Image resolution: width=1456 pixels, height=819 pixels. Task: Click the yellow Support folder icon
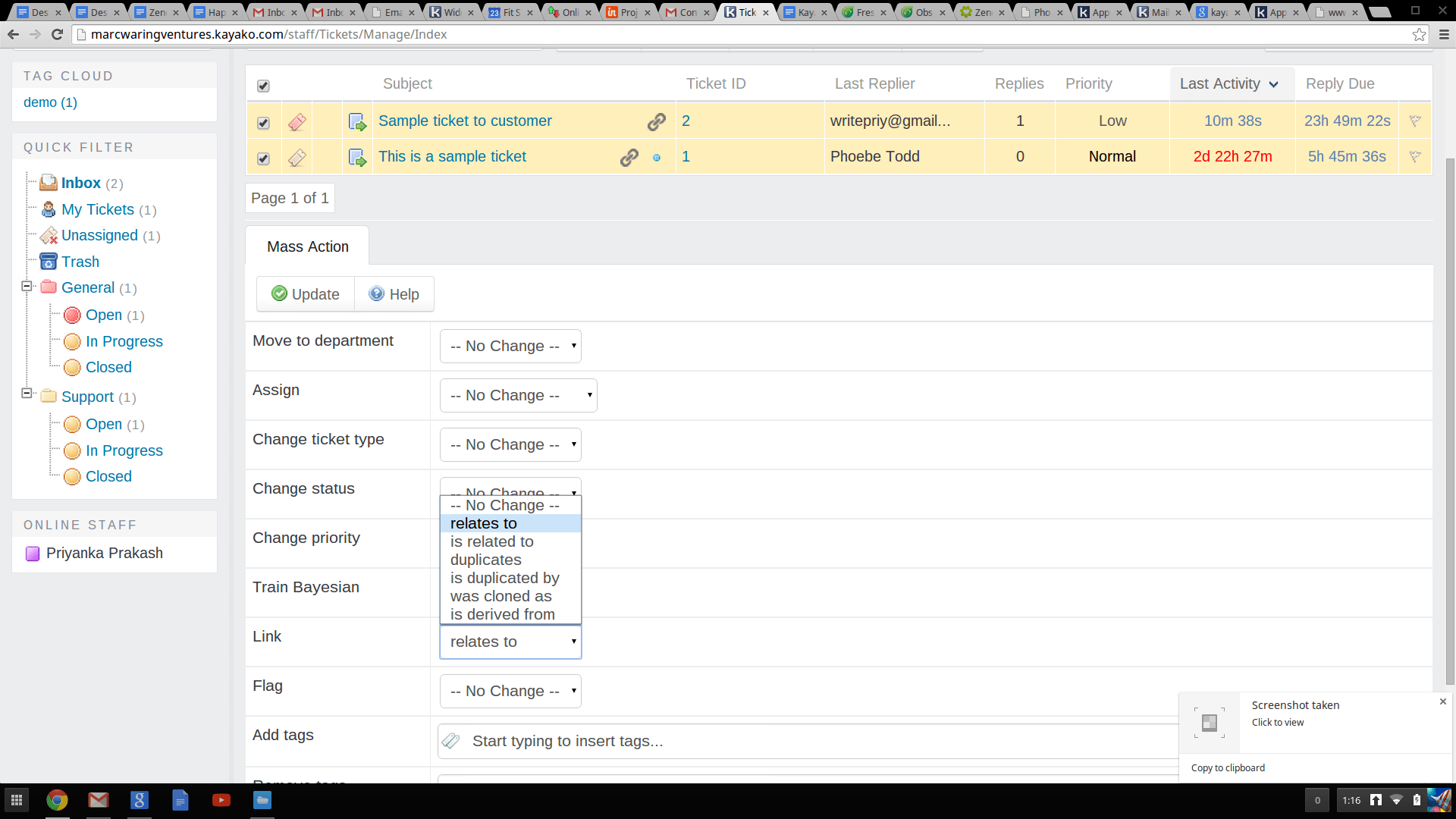(49, 396)
